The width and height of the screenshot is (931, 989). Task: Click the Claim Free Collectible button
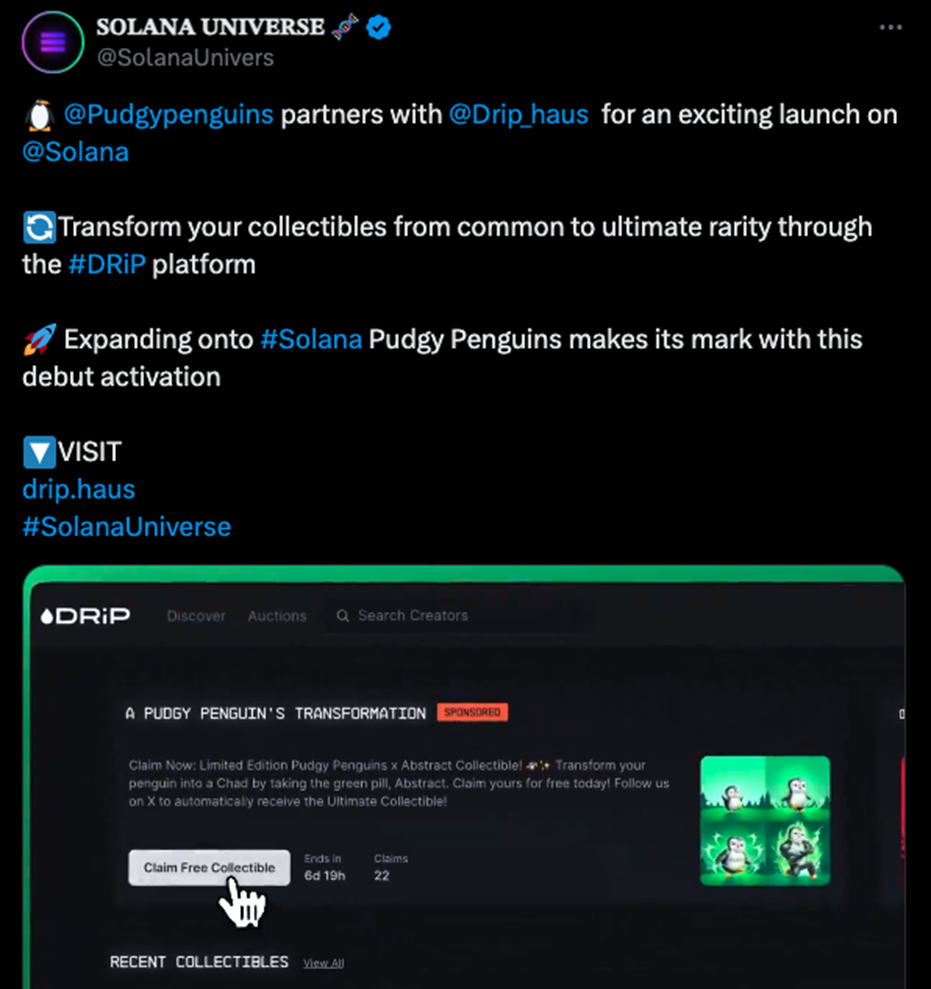[209, 867]
